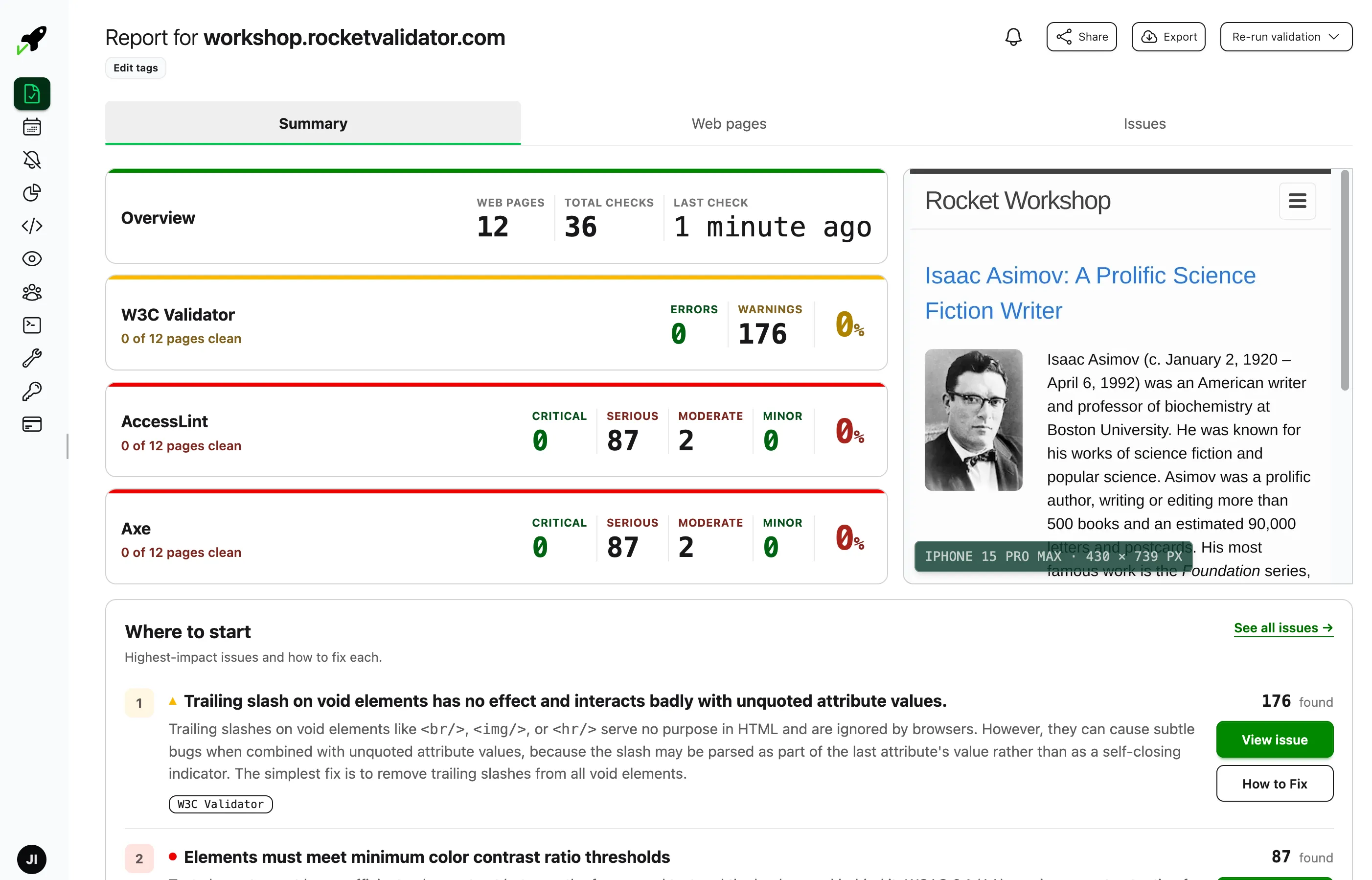This screenshot has width=1372, height=880.
Task: Switch to the Issues tab
Action: [1144, 123]
